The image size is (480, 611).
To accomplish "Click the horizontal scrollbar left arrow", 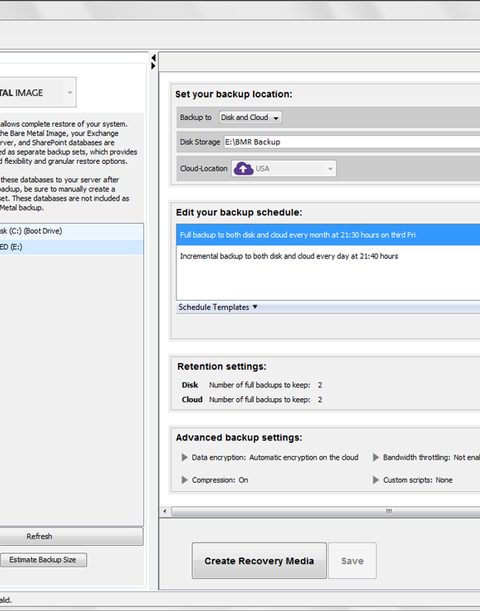I will [165, 511].
